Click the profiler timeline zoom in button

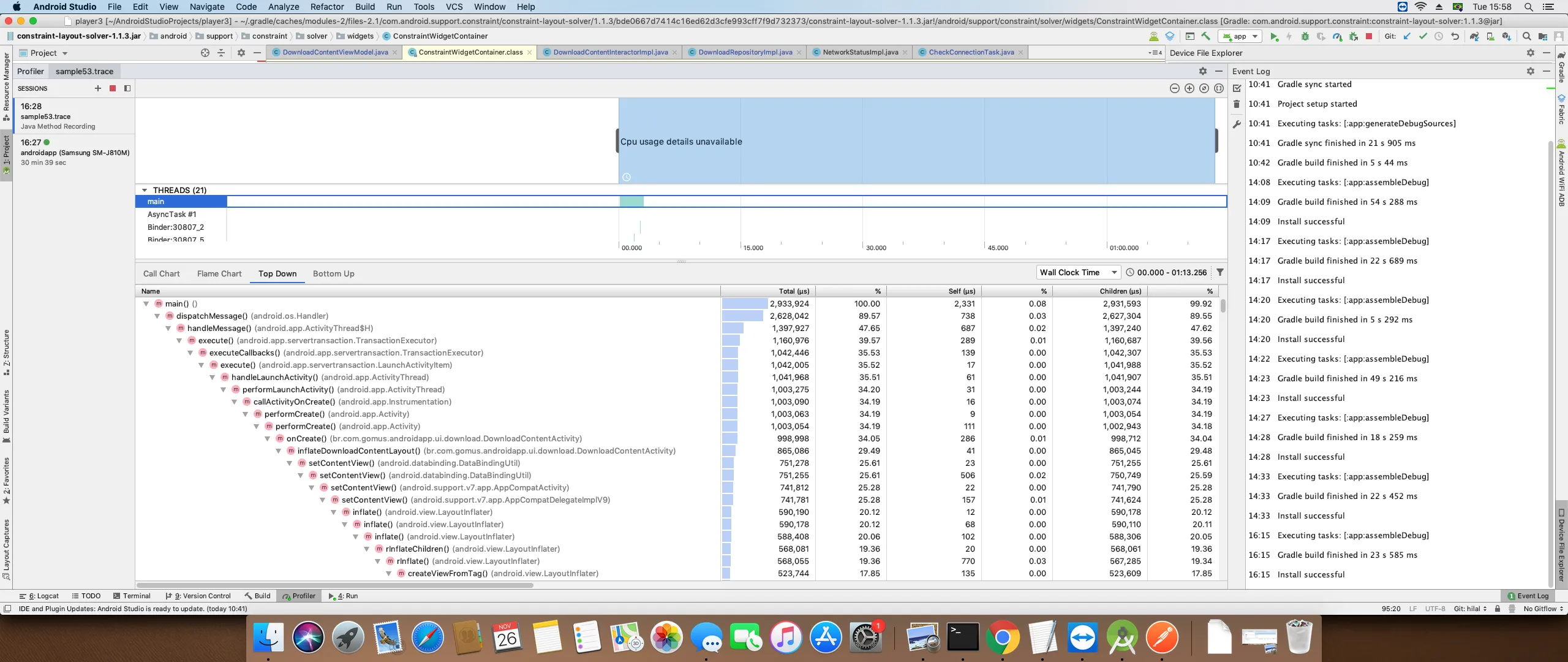(1189, 88)
